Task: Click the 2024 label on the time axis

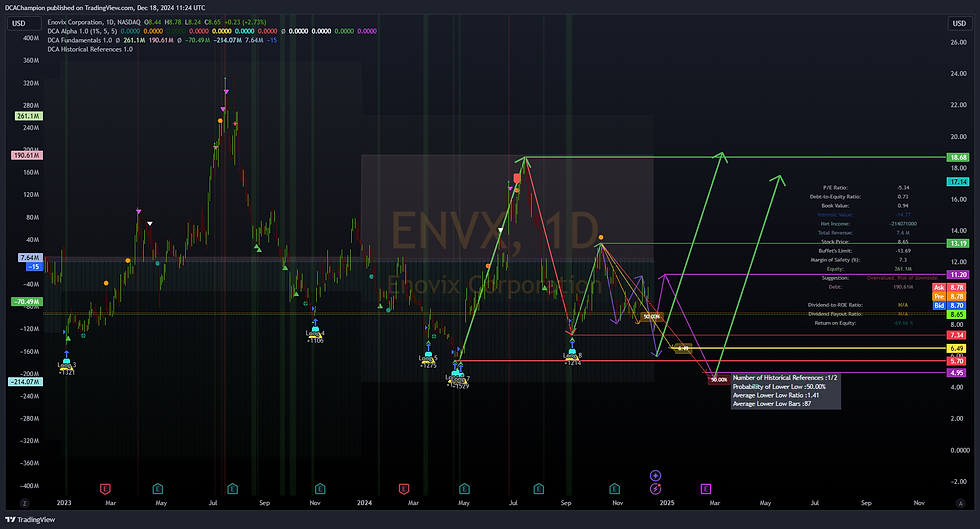Action: pos(364,503)
